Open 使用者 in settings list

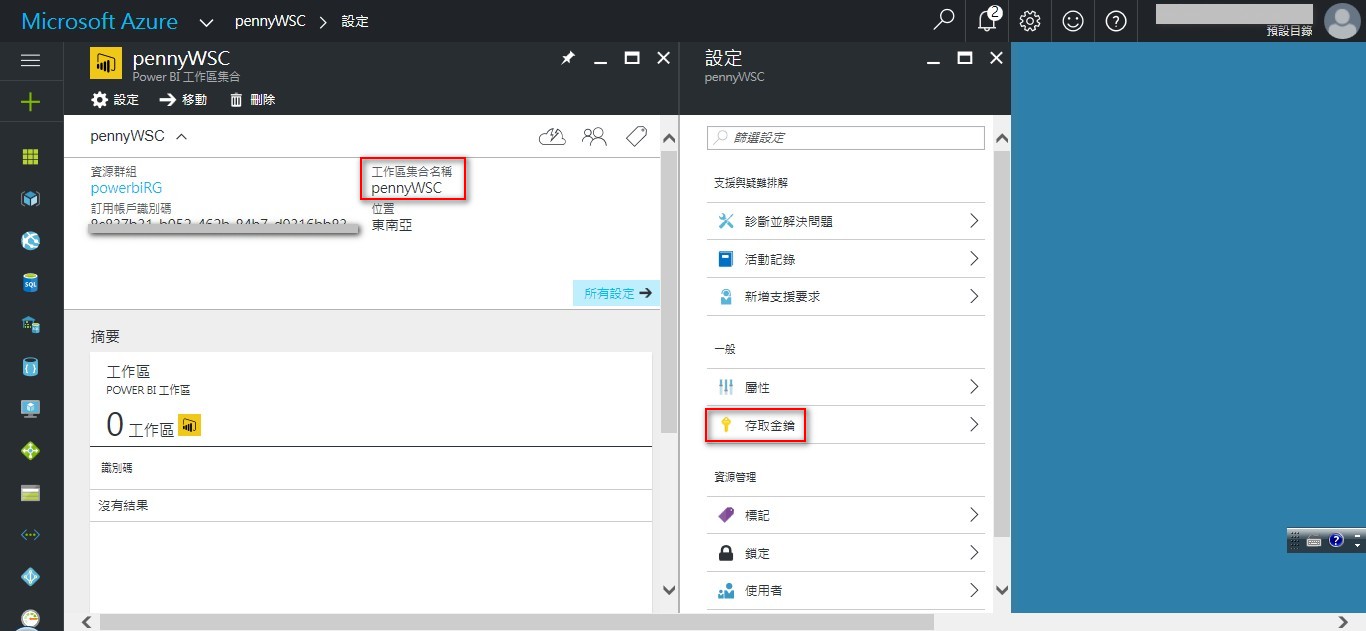[846, 591]
